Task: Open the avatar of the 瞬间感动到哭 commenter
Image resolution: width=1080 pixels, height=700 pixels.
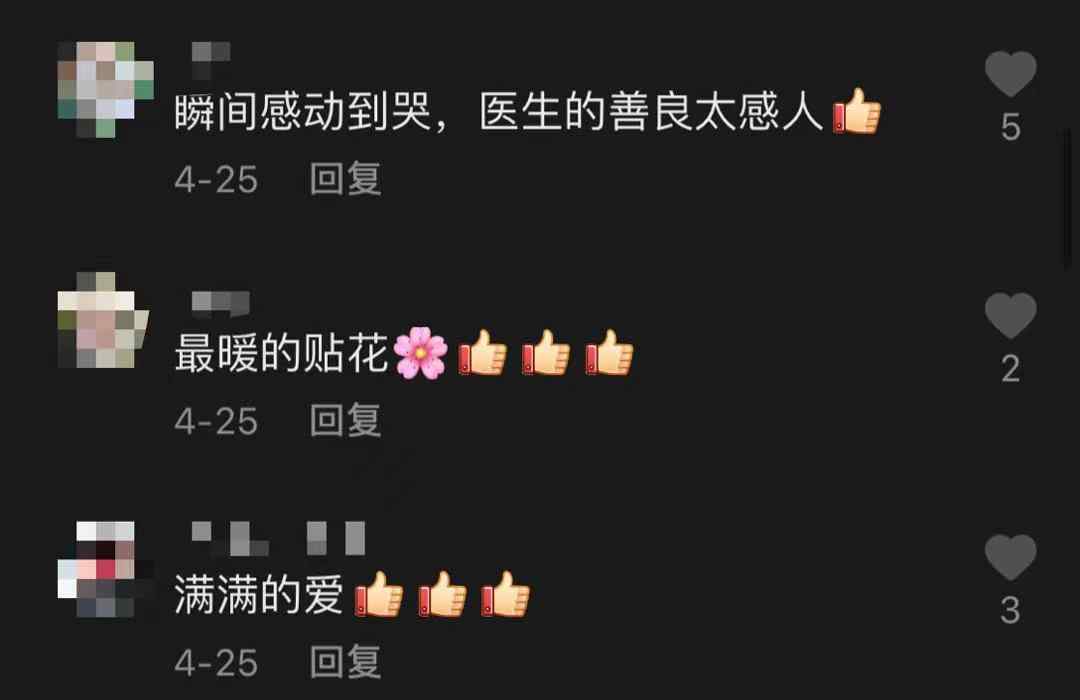Action: [105, 90]
